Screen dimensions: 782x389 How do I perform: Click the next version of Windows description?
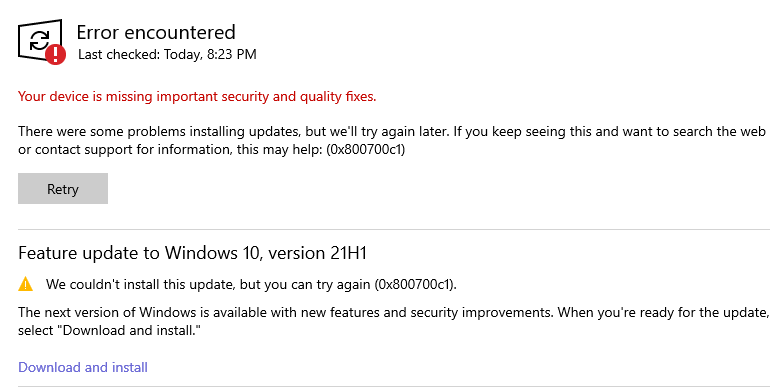[x=394, y=321]
